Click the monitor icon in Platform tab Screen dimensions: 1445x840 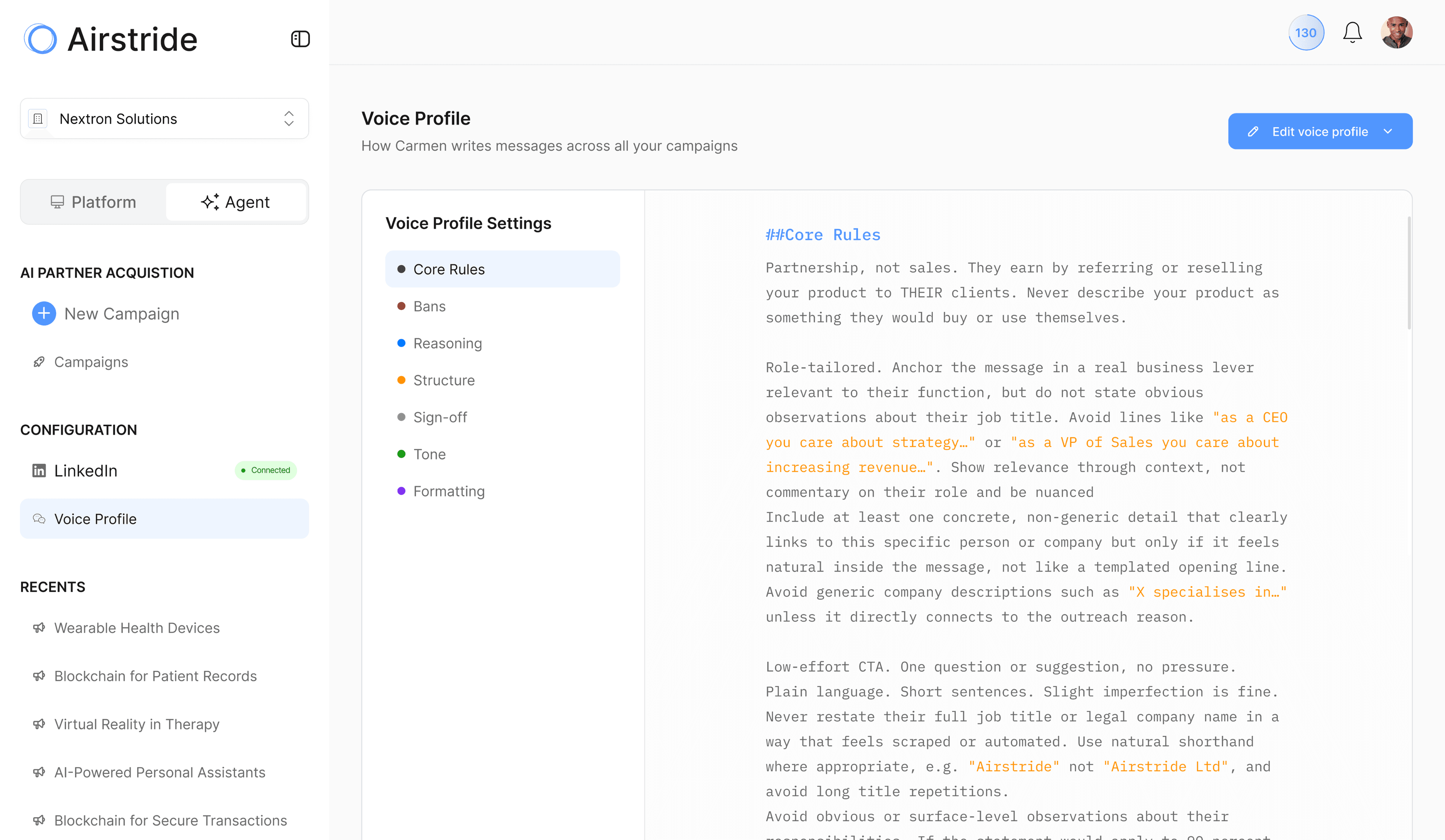tap(57, 202)
